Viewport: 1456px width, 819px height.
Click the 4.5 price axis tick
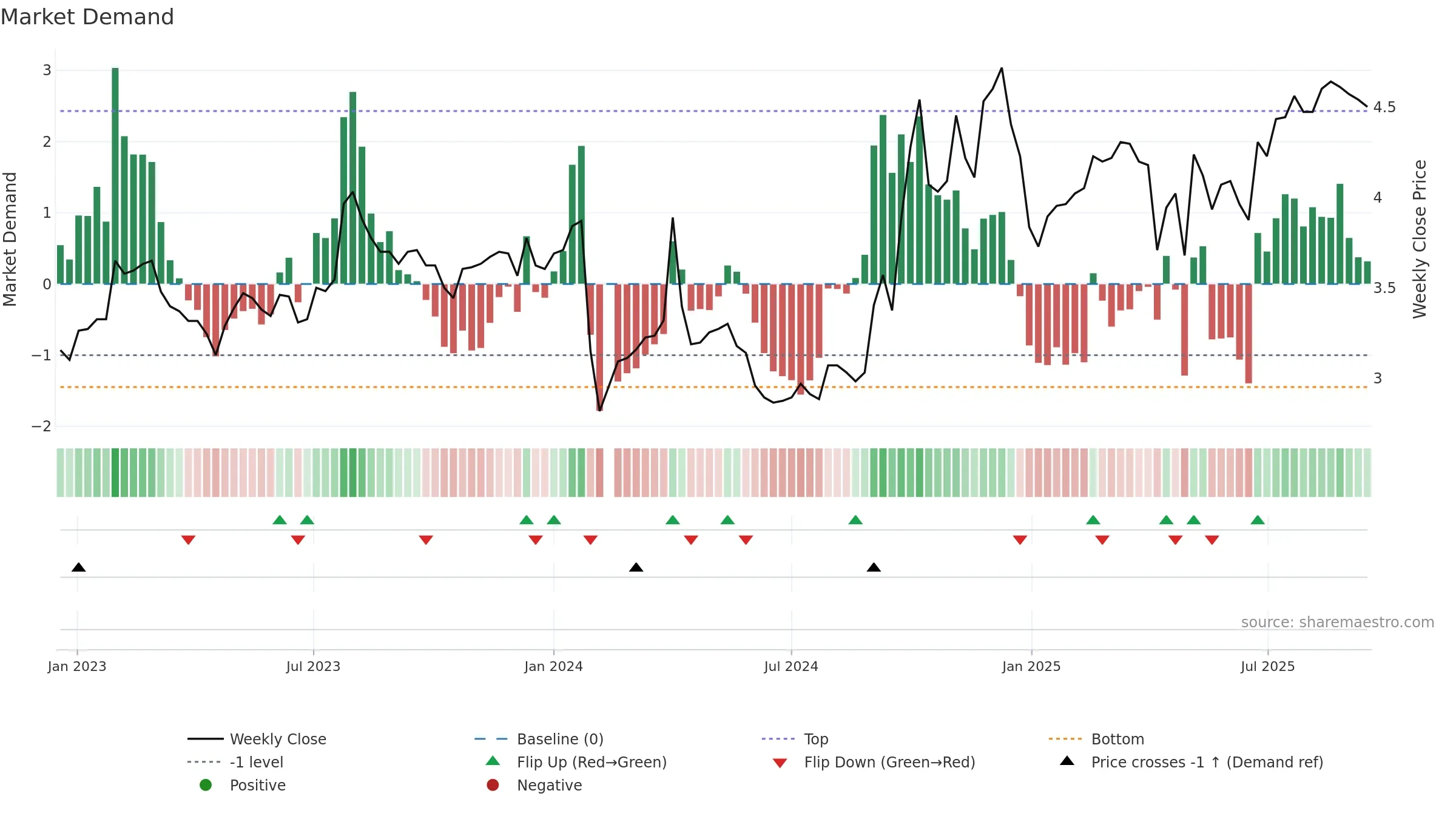click(1384, 107)
